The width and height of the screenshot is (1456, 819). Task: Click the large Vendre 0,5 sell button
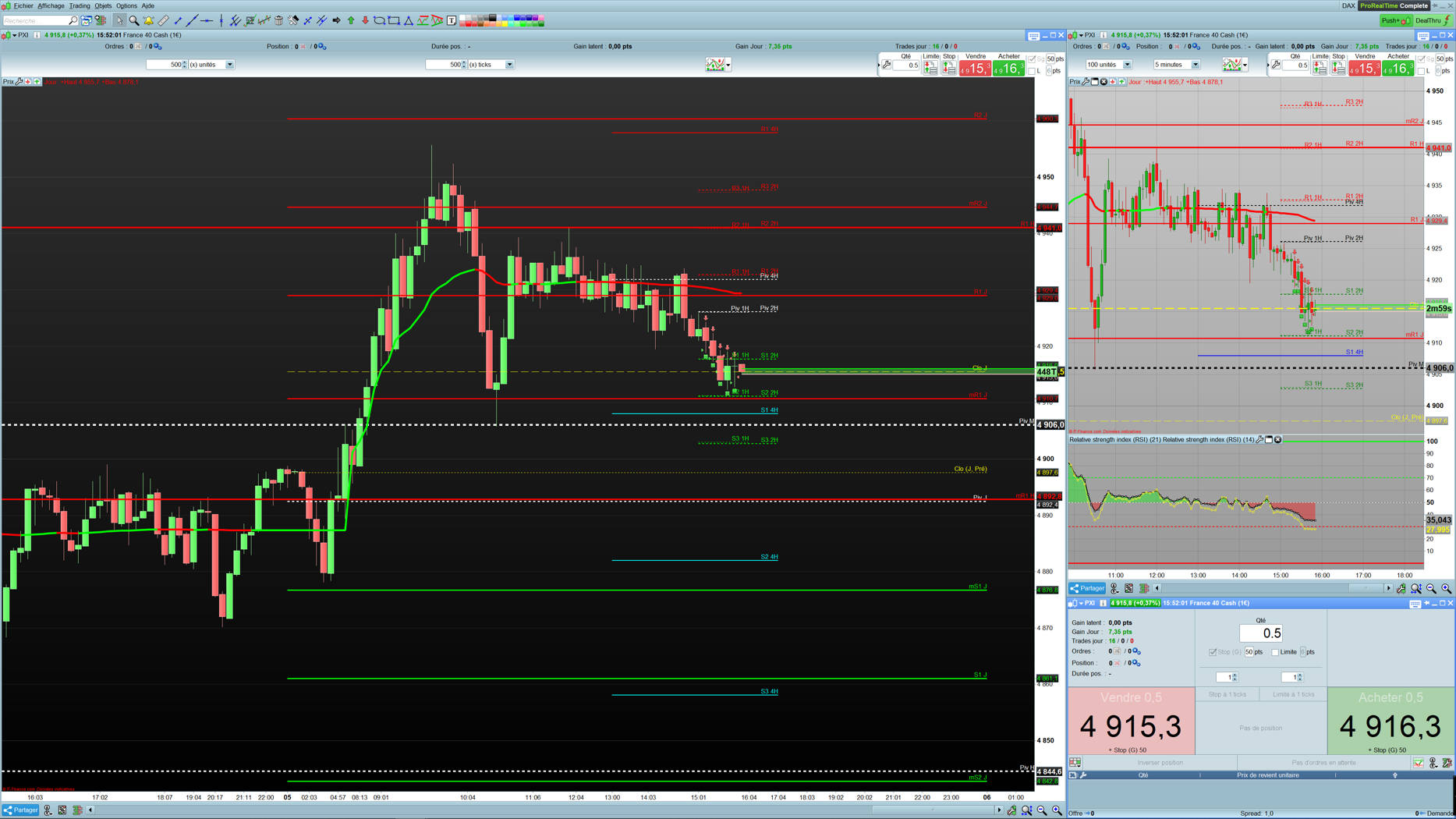pyautogui.click(x=1131, y=721)
